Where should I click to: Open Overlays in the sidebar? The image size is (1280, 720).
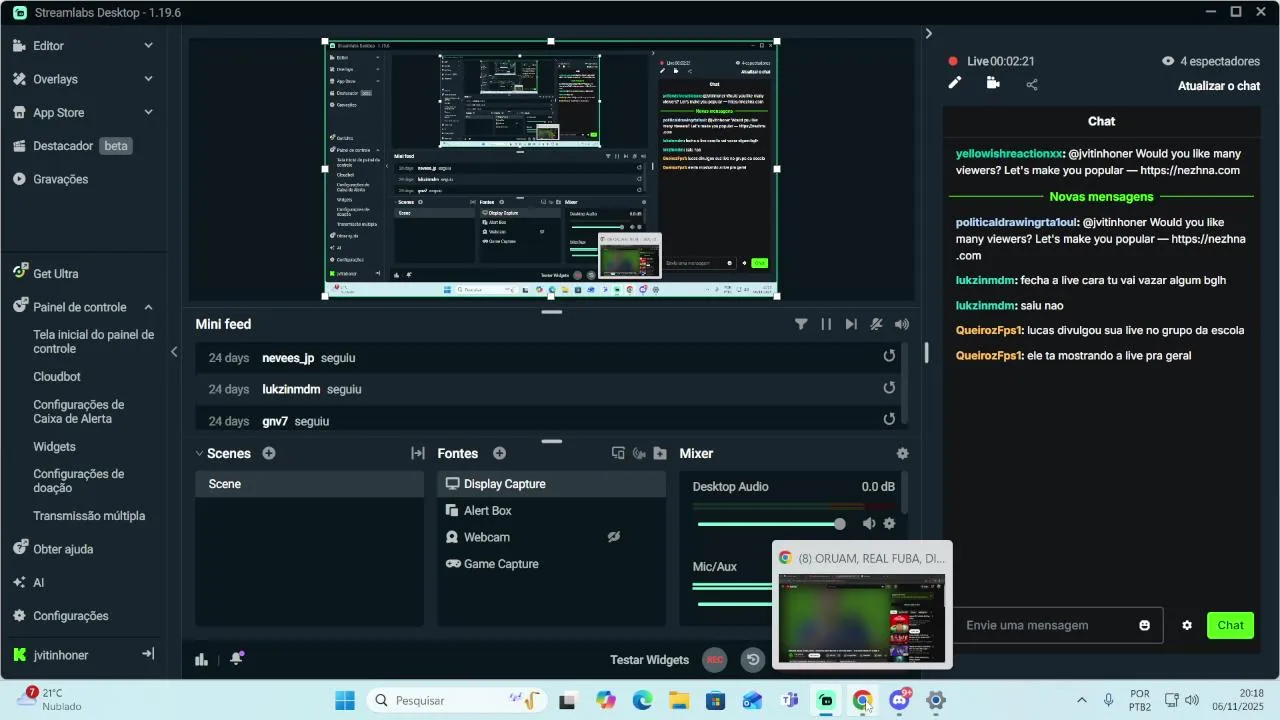[55, 79]
